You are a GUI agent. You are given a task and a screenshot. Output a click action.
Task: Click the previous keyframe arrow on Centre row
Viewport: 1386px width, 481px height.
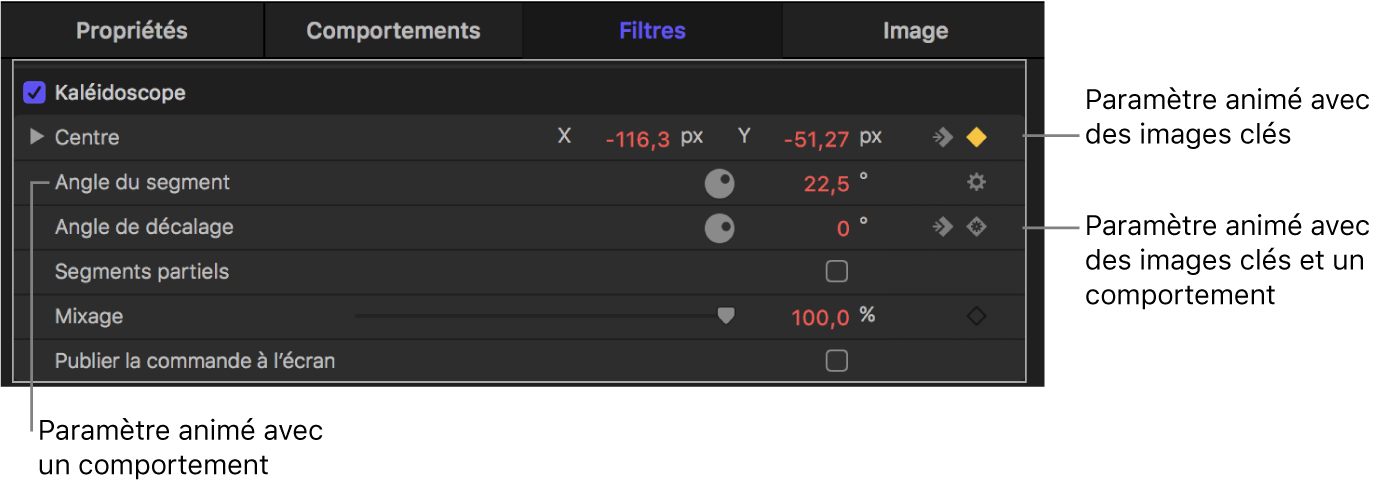[x=942, y=138]
